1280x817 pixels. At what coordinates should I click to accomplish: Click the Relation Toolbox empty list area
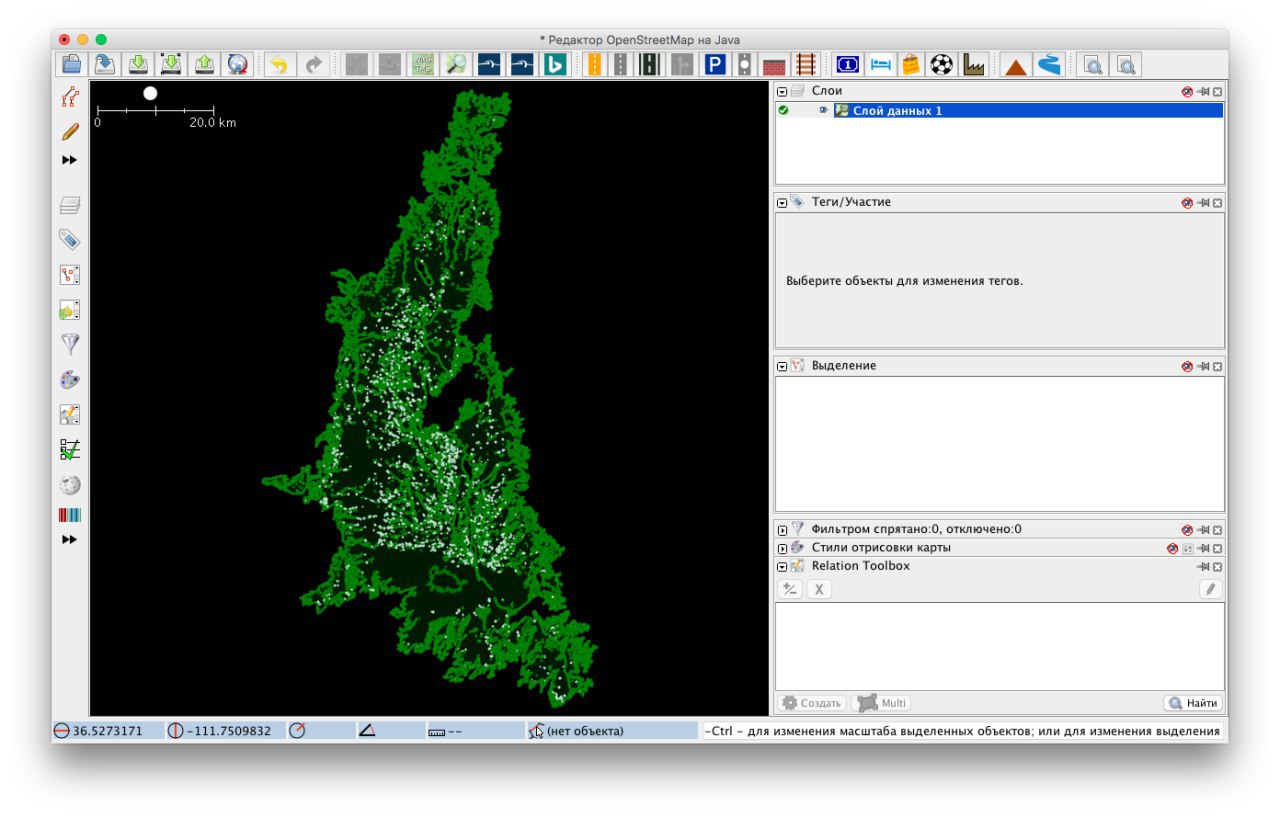click(1000, 646)
